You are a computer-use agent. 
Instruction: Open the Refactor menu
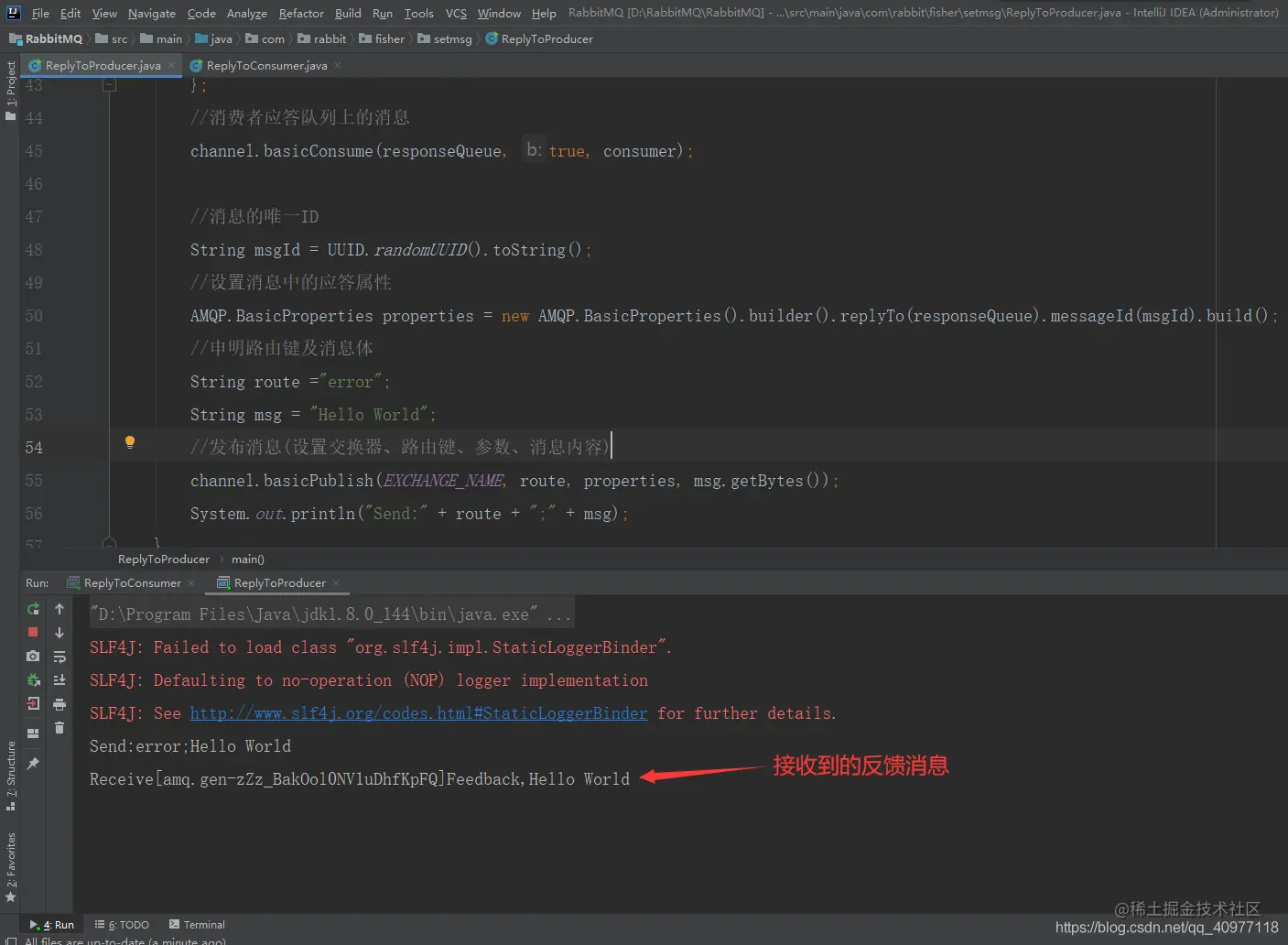pyautogui.click(x=301, y=13)
